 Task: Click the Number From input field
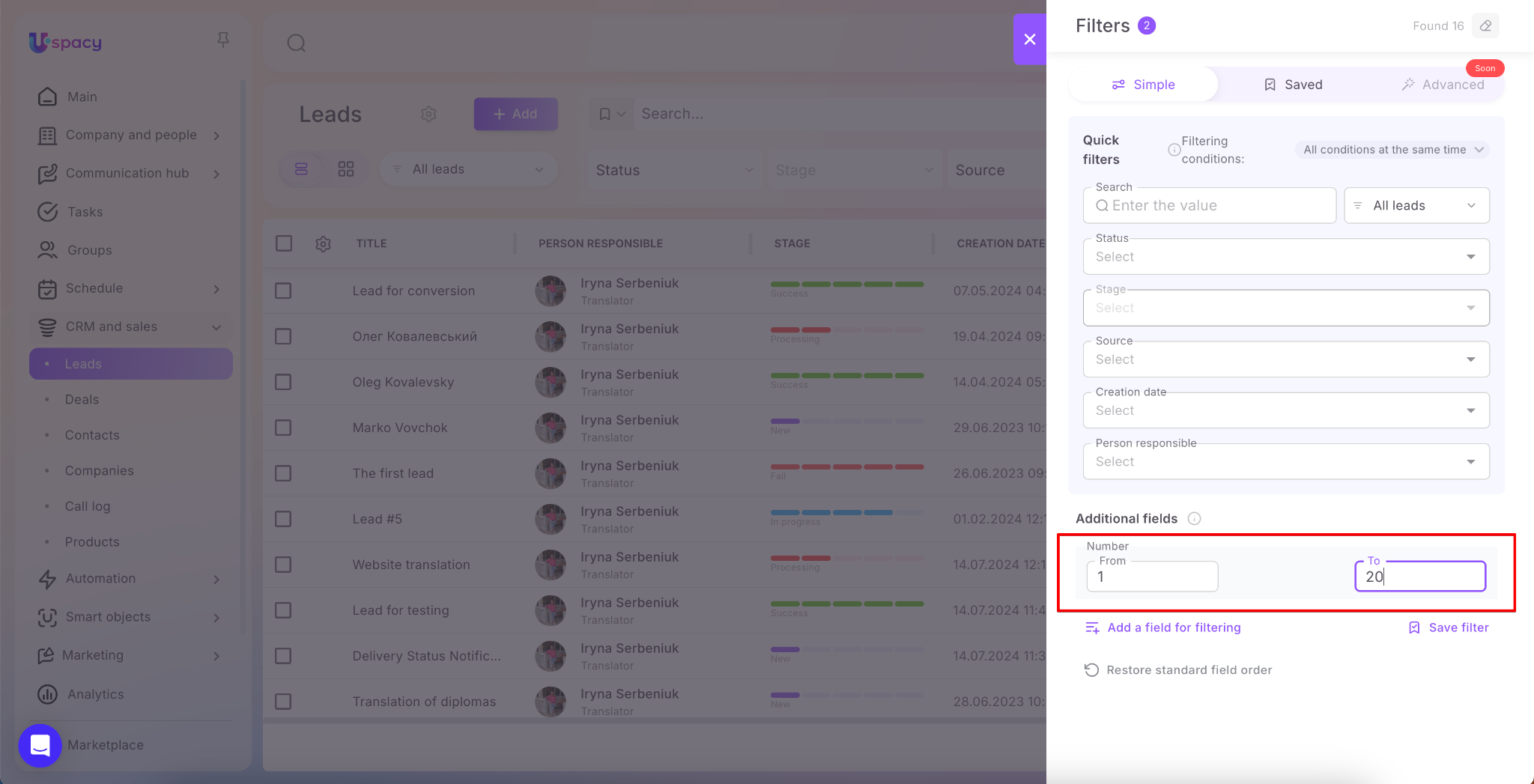click(x=1152, y=577)
